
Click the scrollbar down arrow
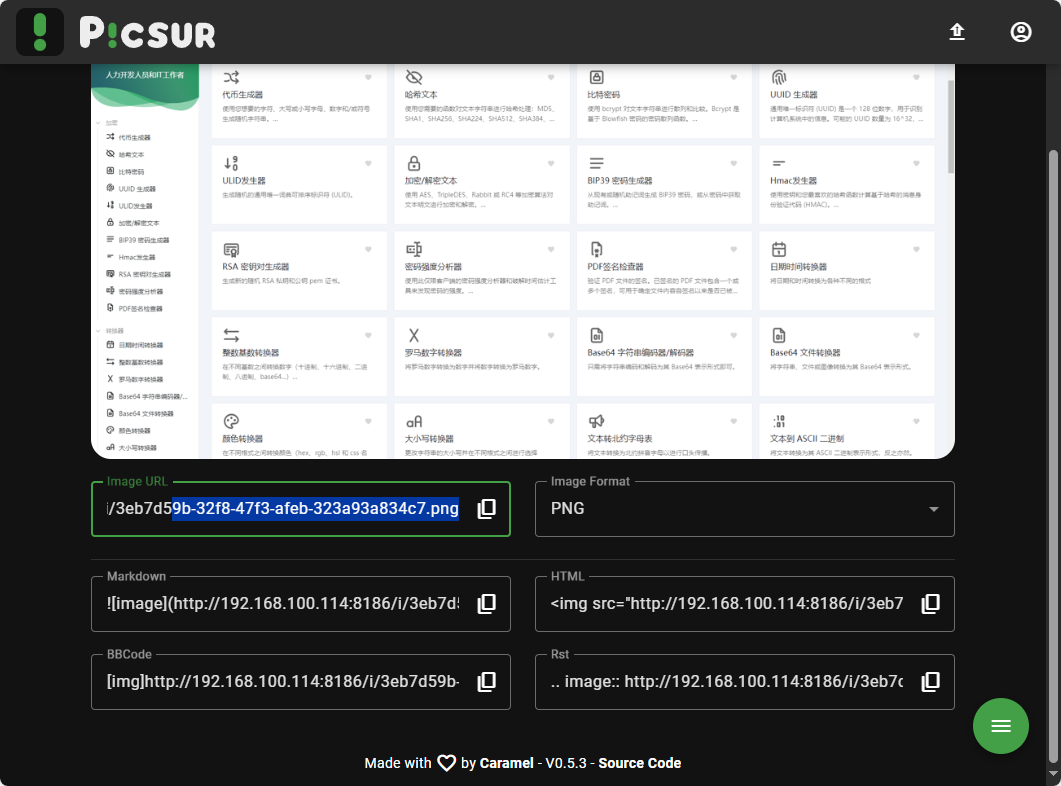pos(1053,774)
